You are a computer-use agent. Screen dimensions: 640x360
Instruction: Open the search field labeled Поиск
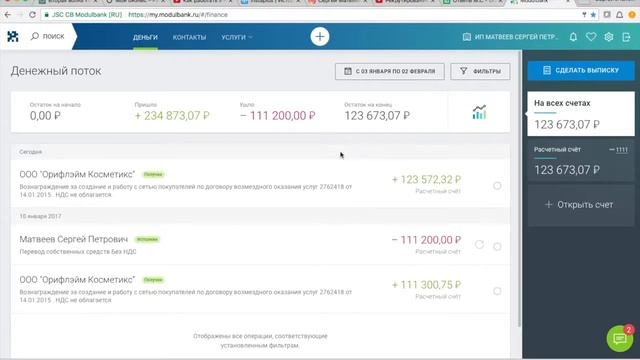pyautogui.click(x=48, y=36)
